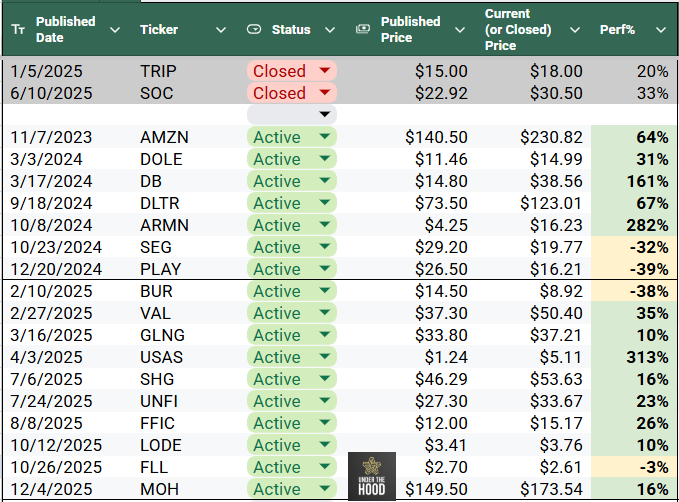Image resolution: width=679 pixels, height=502 pixels.
Task: Click the text type icon beside Published Date
Action: [18, 29]
